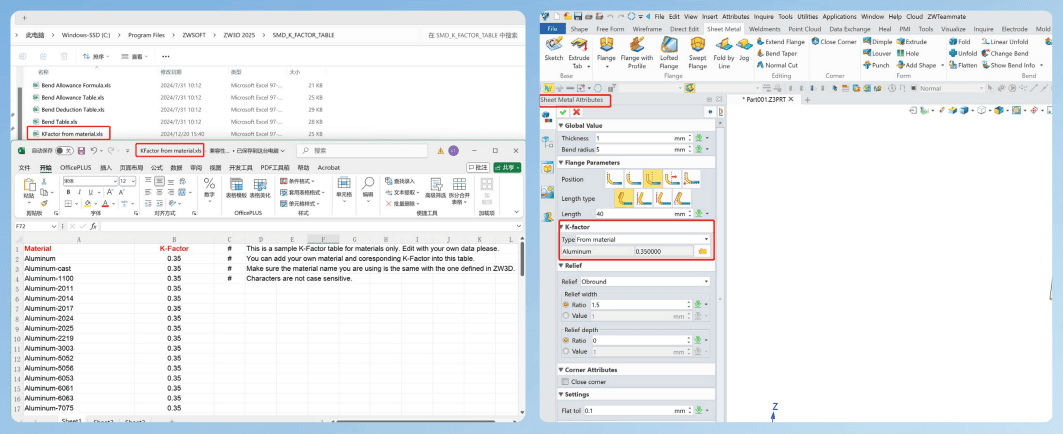The height and width of the screenshot is (434, 1063).
Task: Click the Excel search box
Action: (362, 151)
